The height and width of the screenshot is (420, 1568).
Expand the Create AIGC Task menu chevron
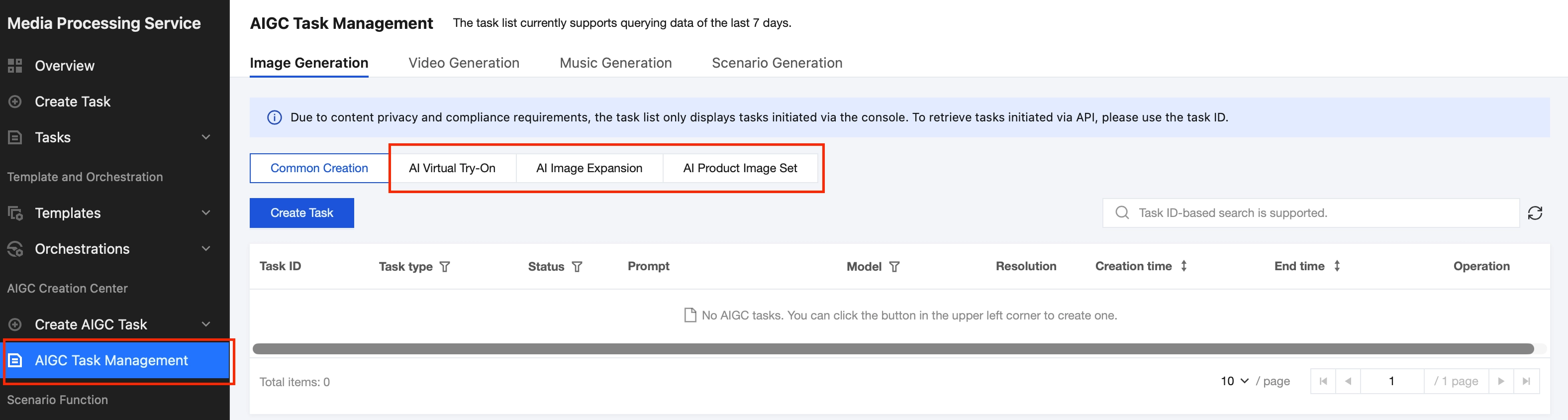pos(206,324)
